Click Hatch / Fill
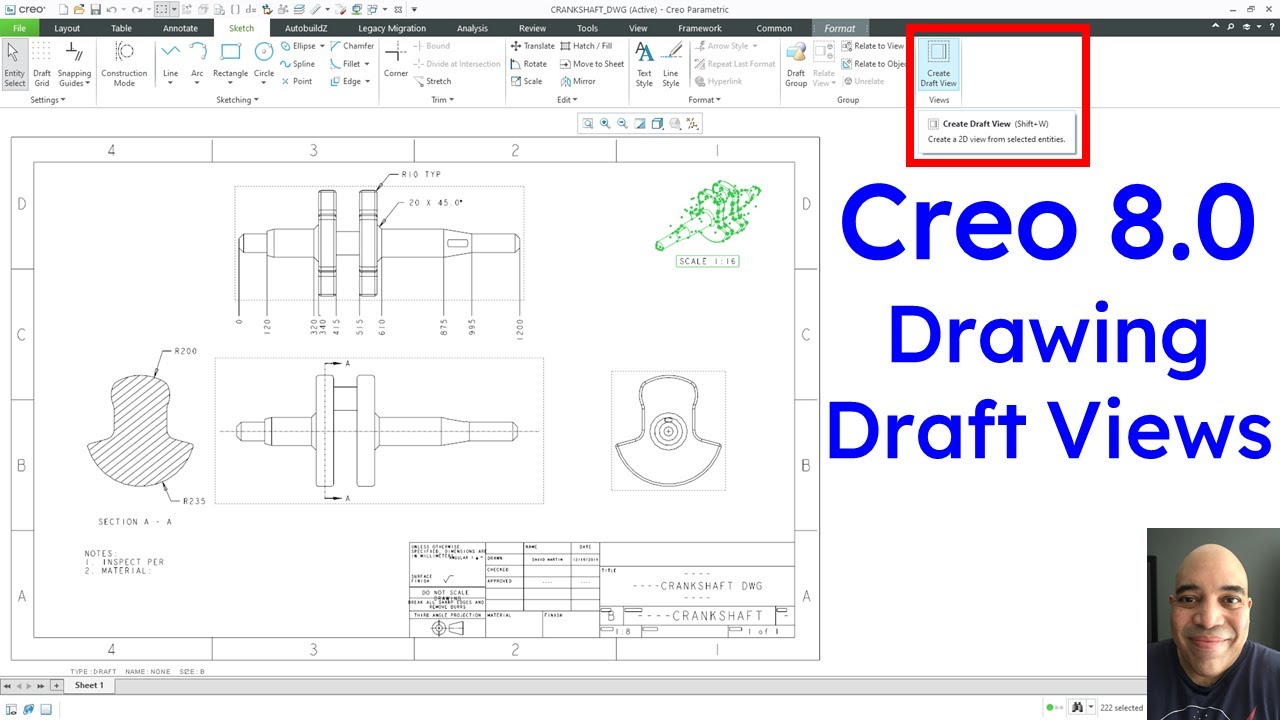Screen dimensions: 1280x720 (585, 46)
